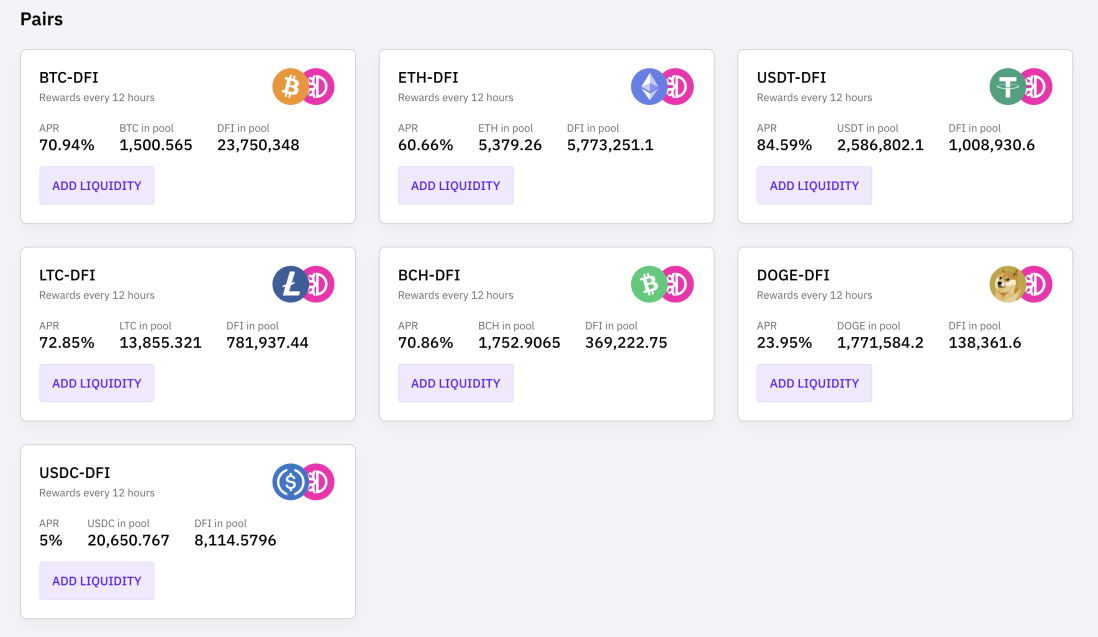Click the Pairs section heading
Viewport: 1098px width, 637px height.
[41, 19]
